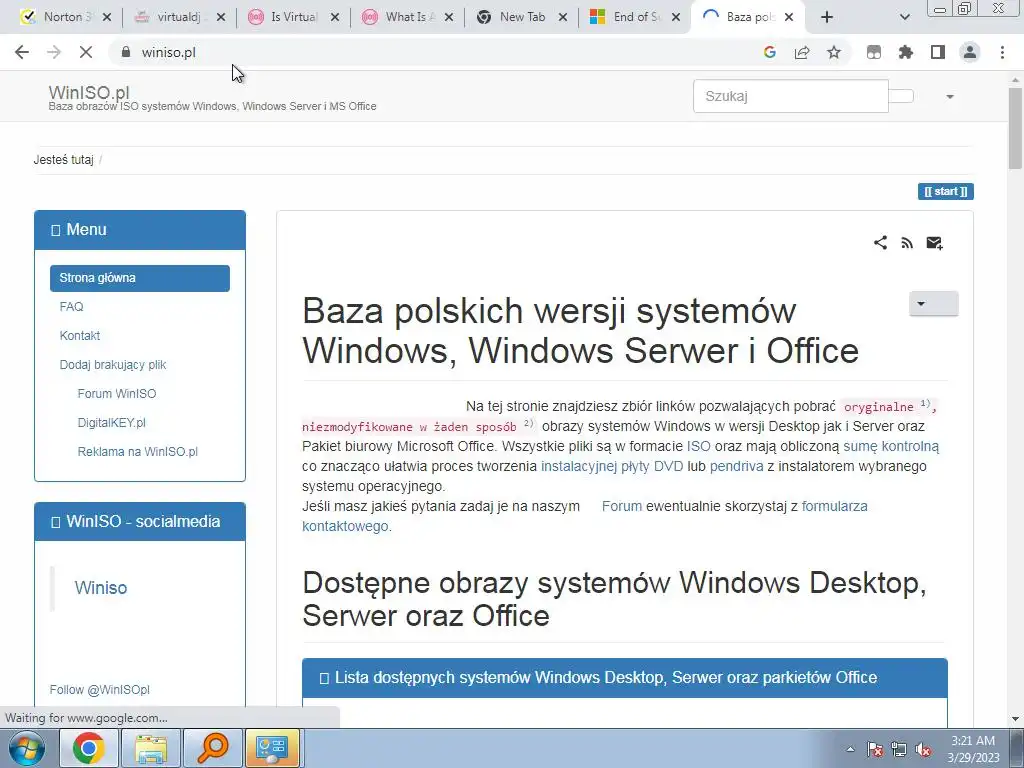
Task: Open the sumę kontrolną link
Action: 891,447
